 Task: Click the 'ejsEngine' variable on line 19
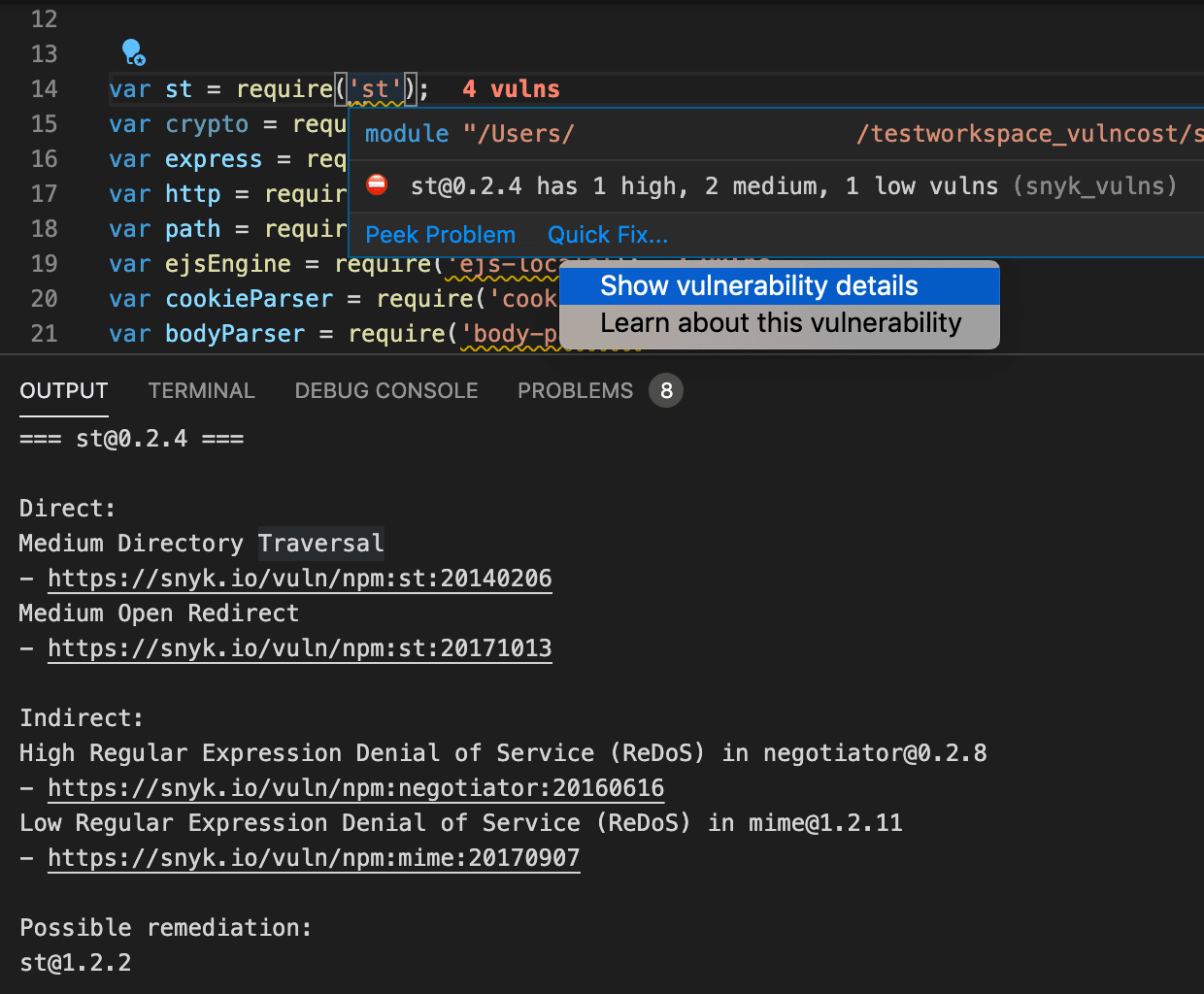coord(228,264)
